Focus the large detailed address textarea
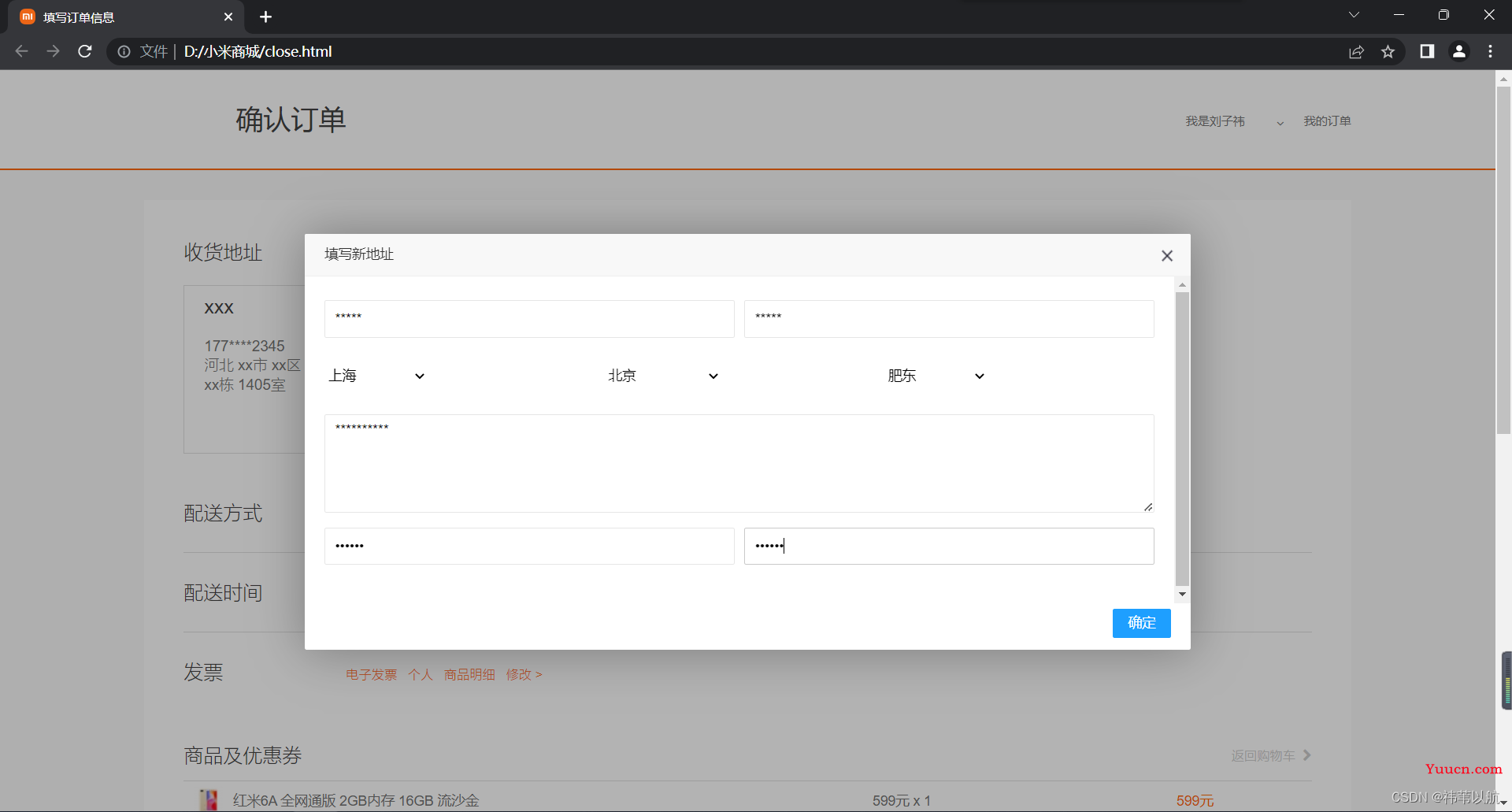This screenshot has width=1512, height=812. (x=739, y=463)
